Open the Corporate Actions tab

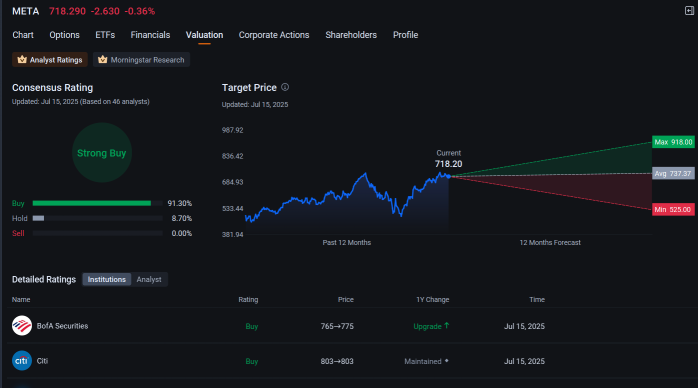pyautogui.click(x=274, y=35)
